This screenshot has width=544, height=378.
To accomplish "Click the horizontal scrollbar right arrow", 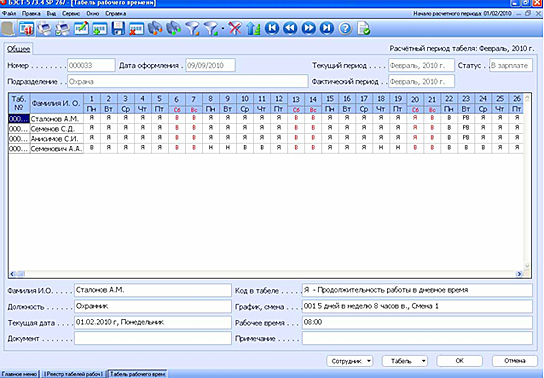I will 519,274.
